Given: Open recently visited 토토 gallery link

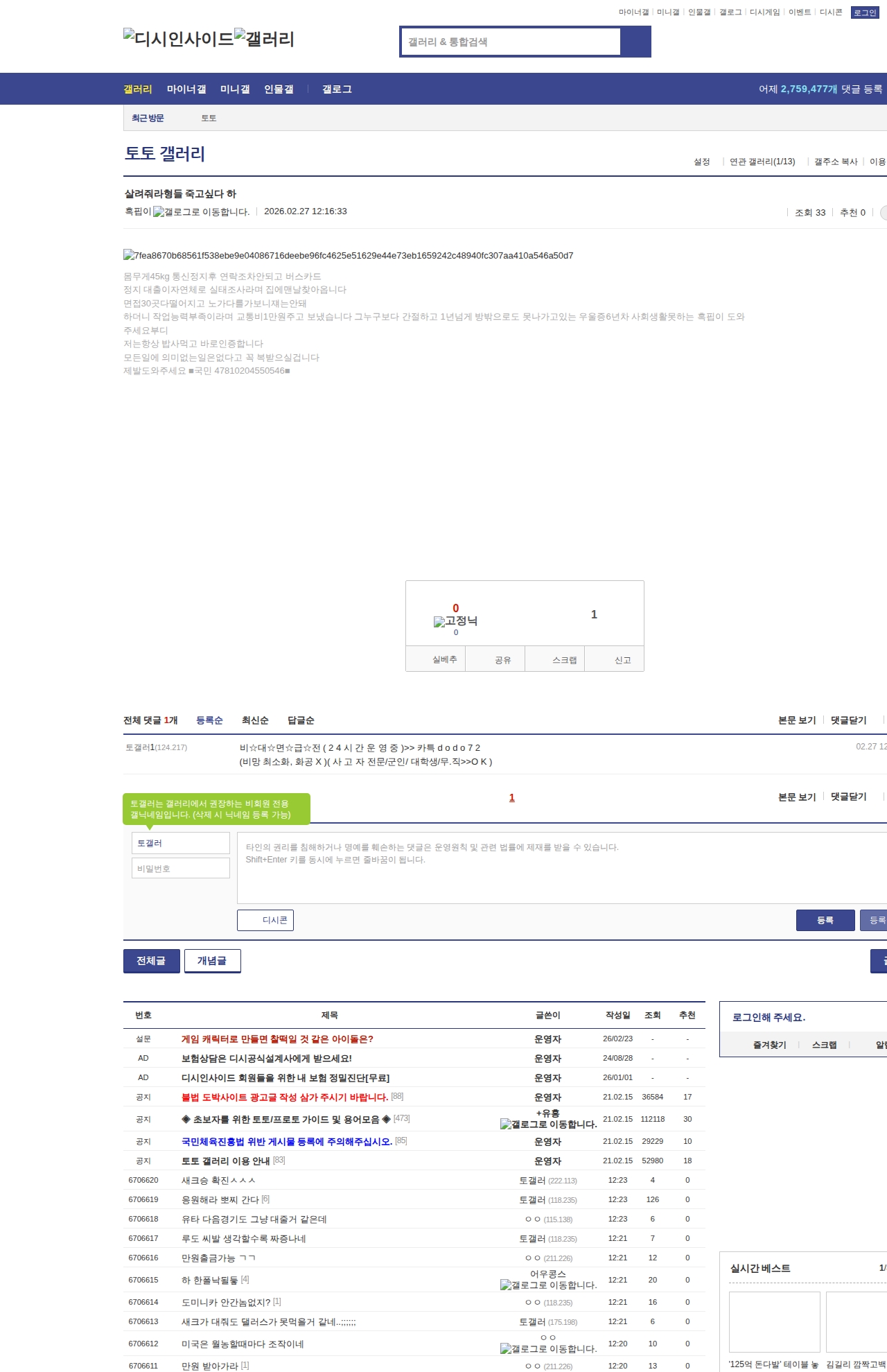Looking at the screenshot, I should point(209,118).
